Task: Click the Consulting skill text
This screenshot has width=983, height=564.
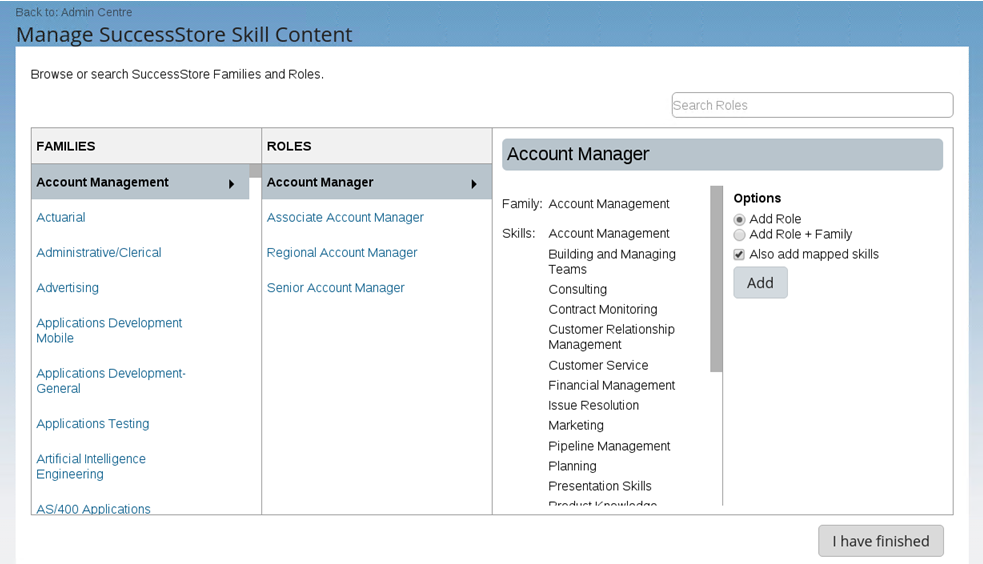Action: coord(577,290)
